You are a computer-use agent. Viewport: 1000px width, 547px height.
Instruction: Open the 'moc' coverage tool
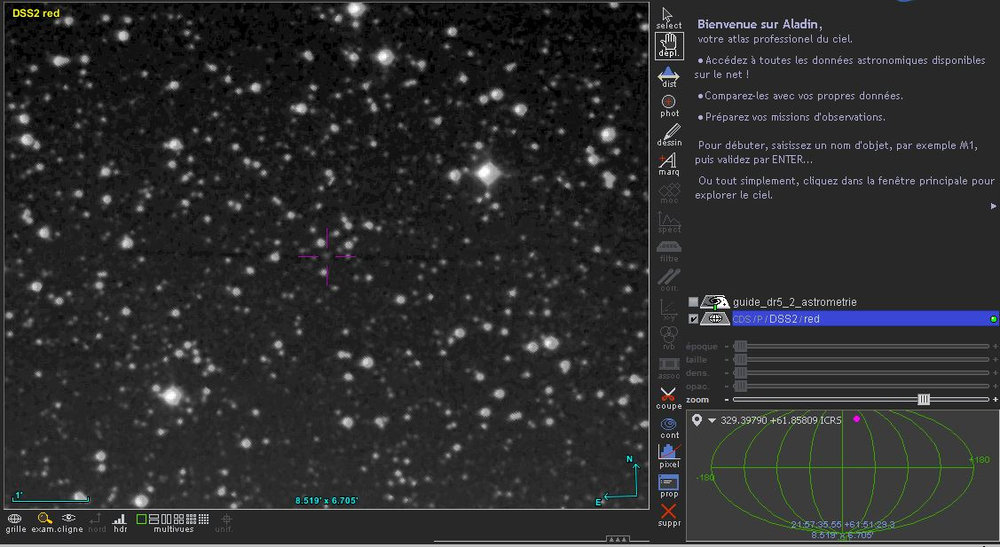[x=668, y=194]
